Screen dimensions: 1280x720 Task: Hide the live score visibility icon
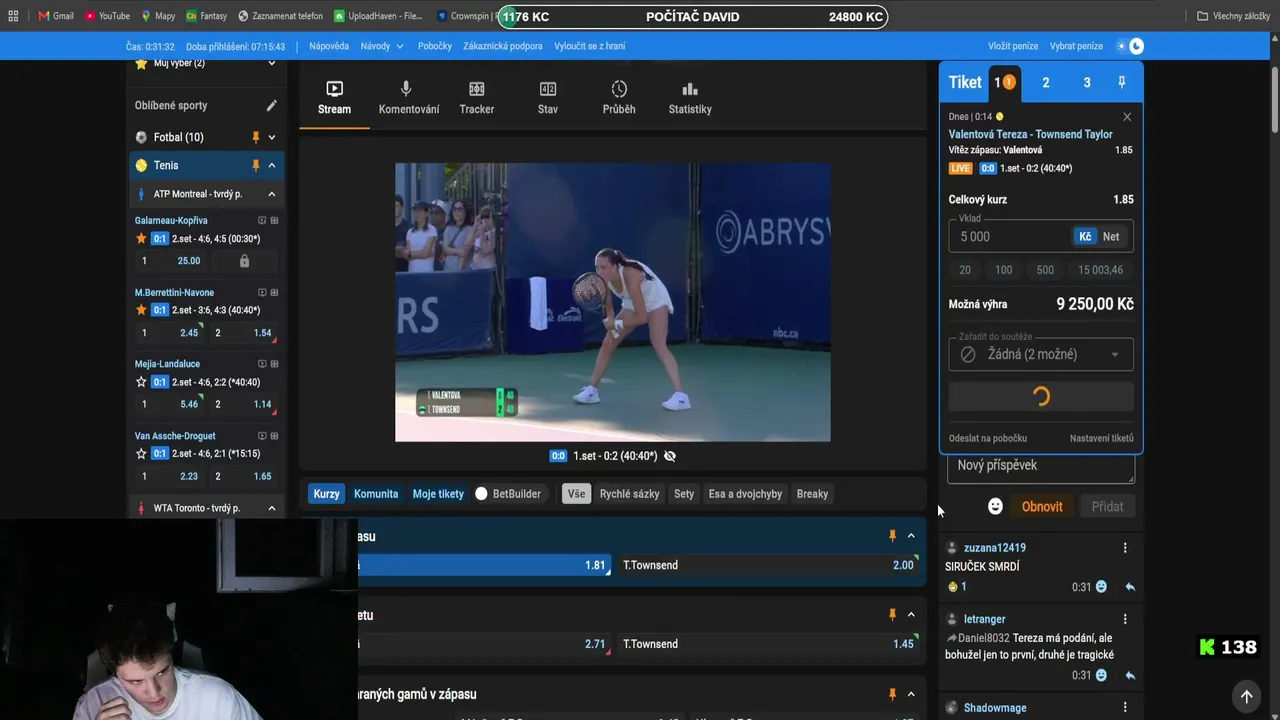pyautogui.click(x=670, y=456)
